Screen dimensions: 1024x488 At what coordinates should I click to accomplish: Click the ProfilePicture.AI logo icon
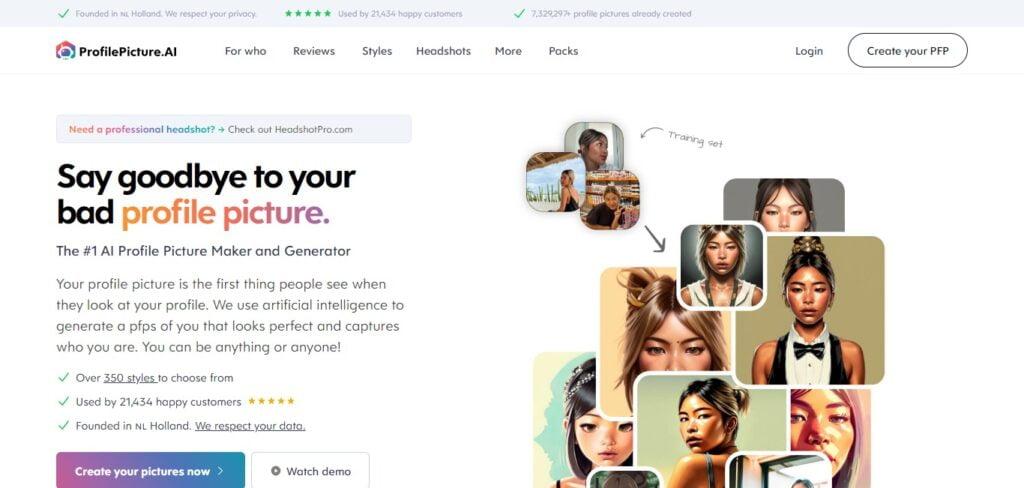pyautogui.click(x=65, y=51)
